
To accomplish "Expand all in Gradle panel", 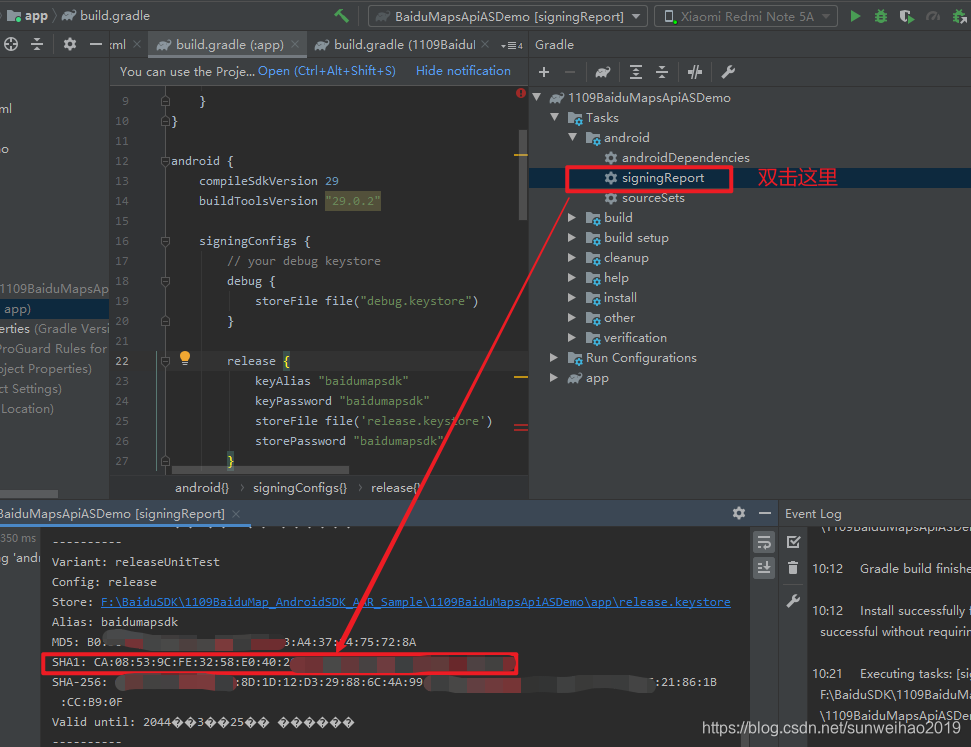I will tap(636, 72).
